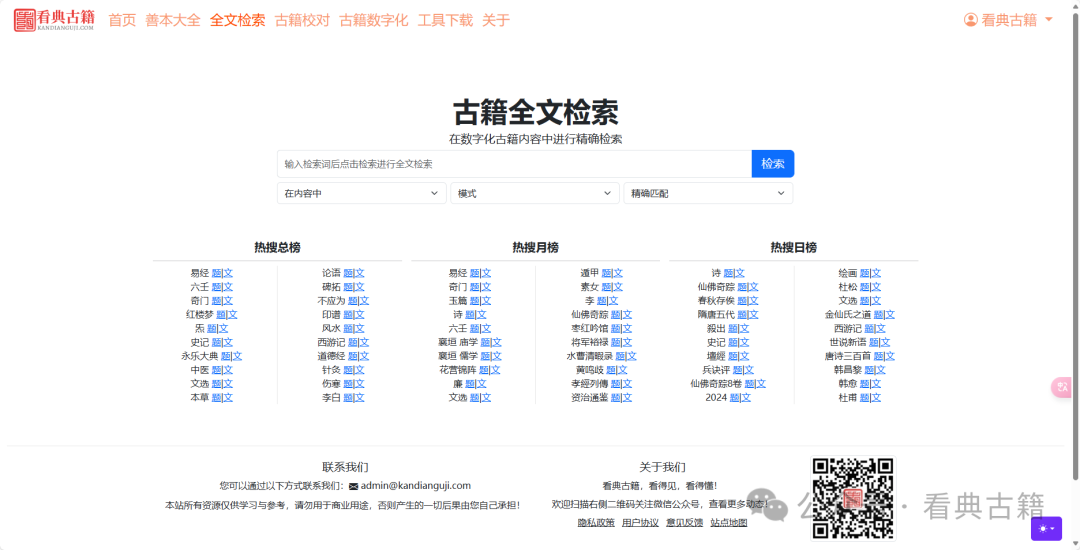Open the 隐私政策 footer link
1080x550 pixels.
point(596,522)
